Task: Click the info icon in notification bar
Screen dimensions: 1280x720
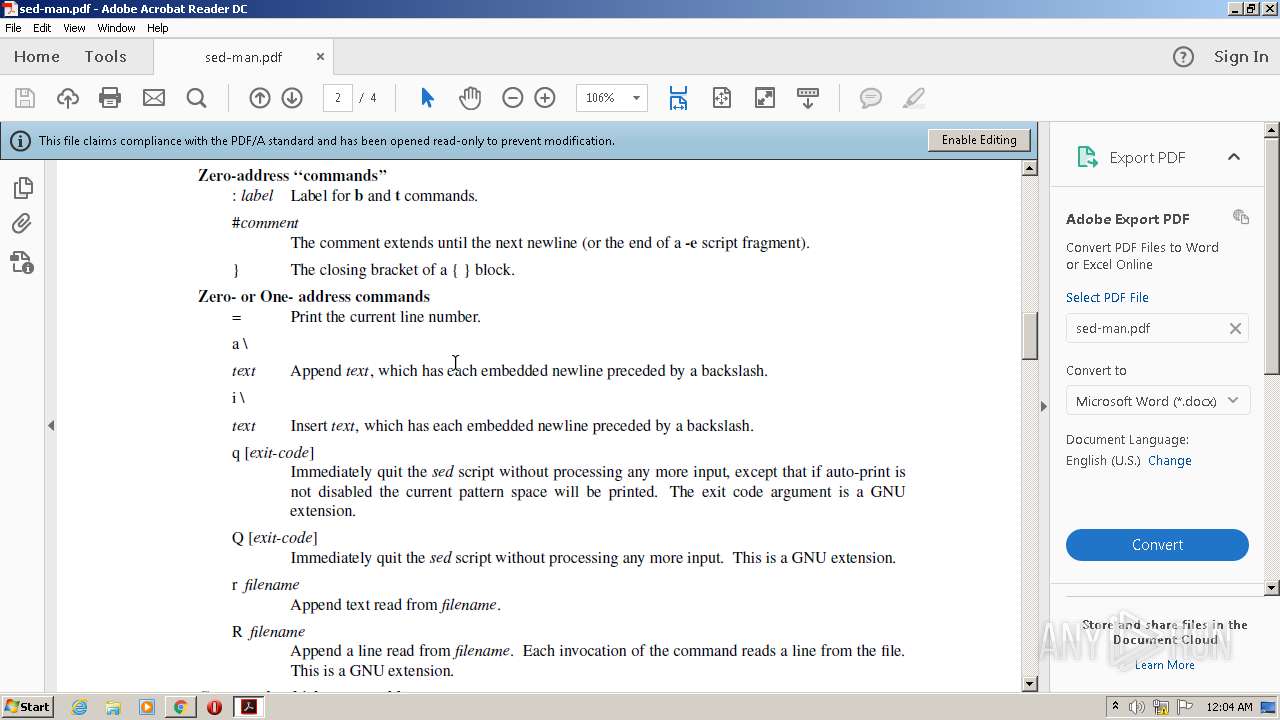Action: click(x=20, y=141)
